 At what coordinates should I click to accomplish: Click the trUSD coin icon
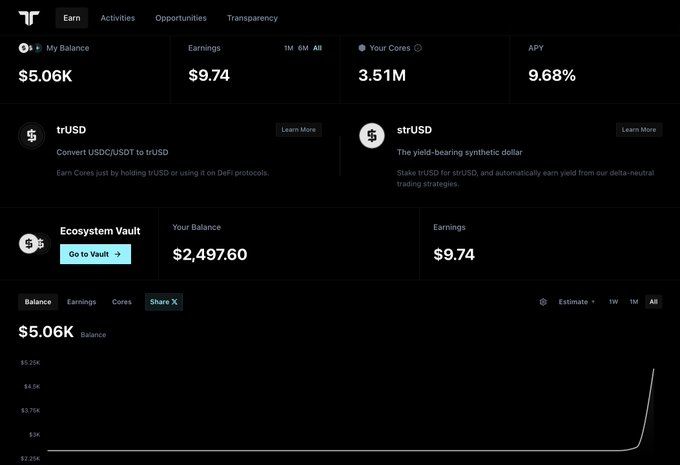tap(32, 136)
